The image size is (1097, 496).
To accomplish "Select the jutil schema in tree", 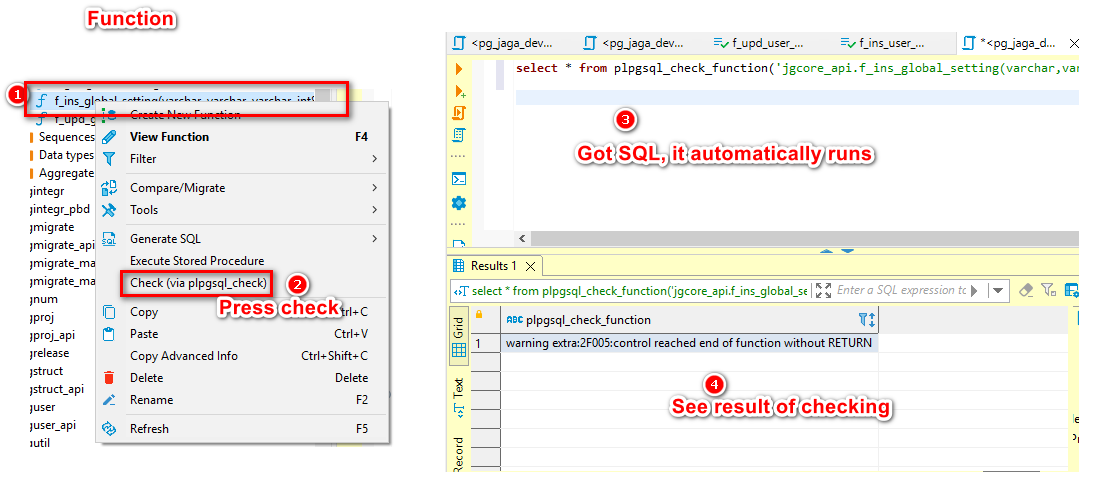I will click(41, 443).
